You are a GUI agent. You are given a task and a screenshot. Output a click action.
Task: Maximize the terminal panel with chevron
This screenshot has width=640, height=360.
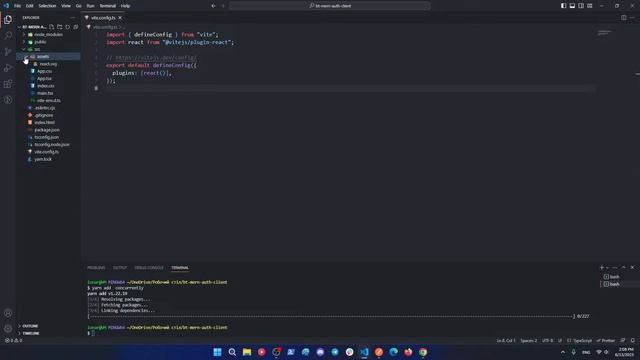tap(623, 267)
